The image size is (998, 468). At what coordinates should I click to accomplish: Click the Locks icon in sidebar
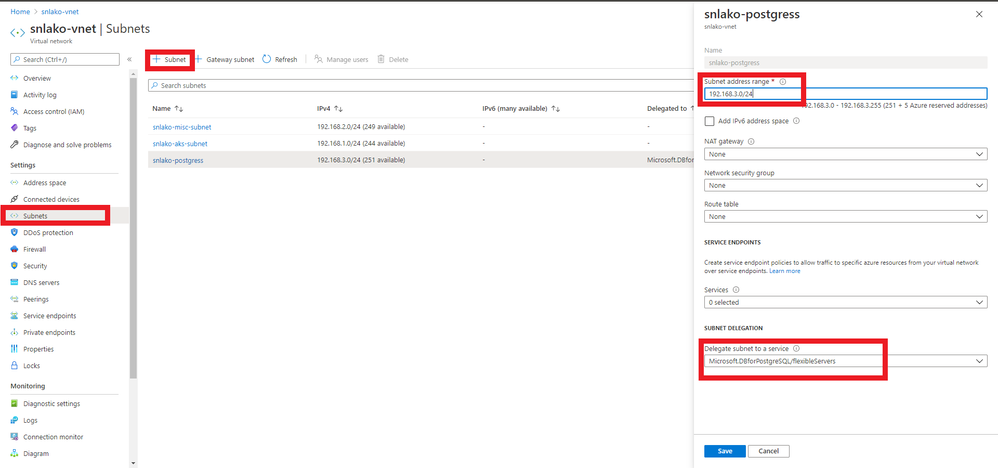click(x=14, y=366)
